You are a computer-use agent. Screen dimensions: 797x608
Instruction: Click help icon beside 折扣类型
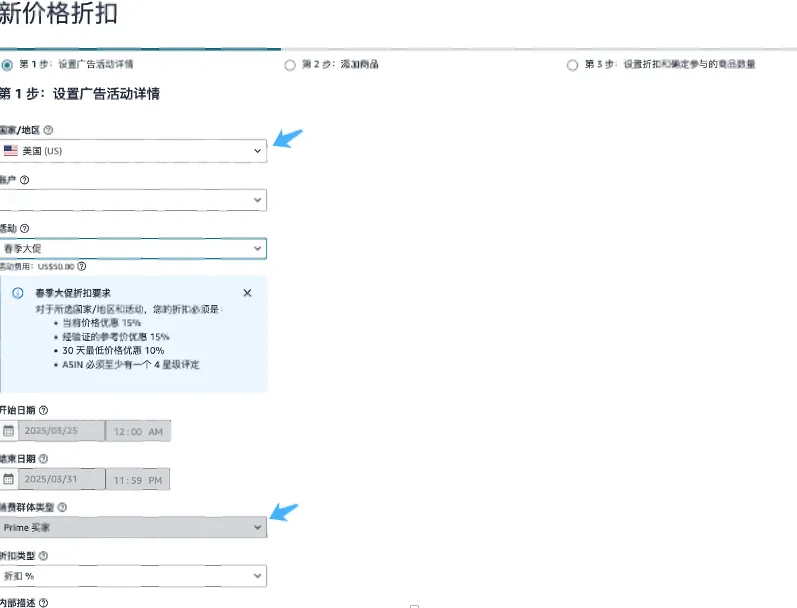[43, 555]
